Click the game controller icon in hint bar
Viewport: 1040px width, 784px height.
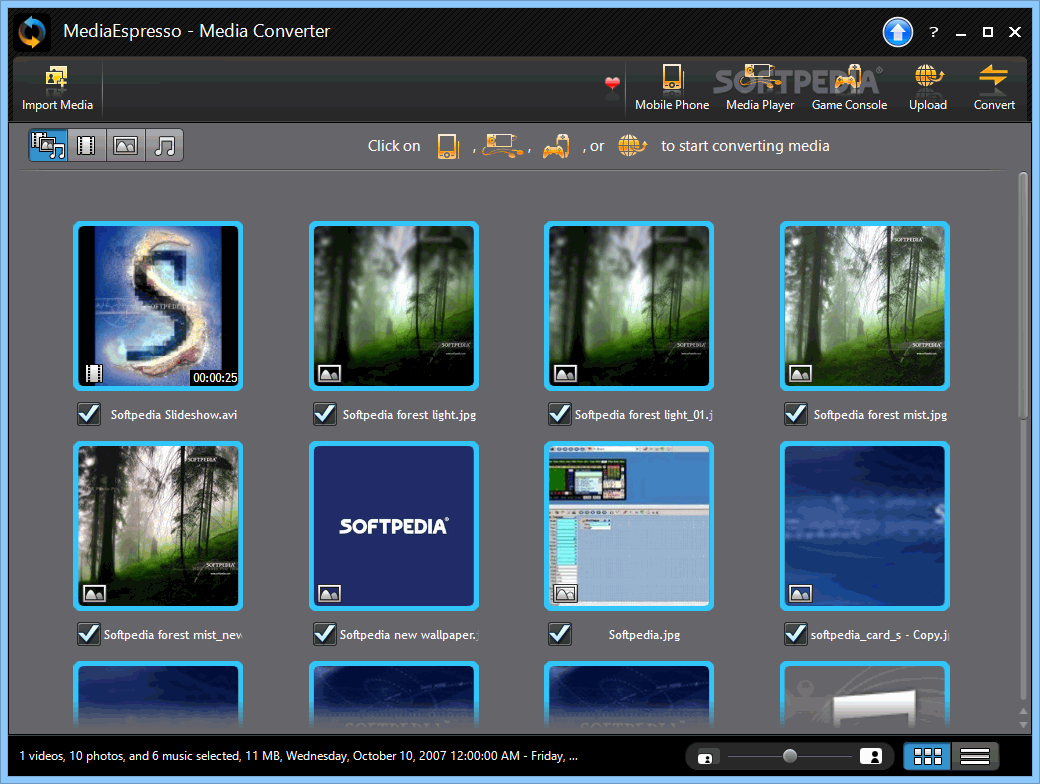point(556,146)
